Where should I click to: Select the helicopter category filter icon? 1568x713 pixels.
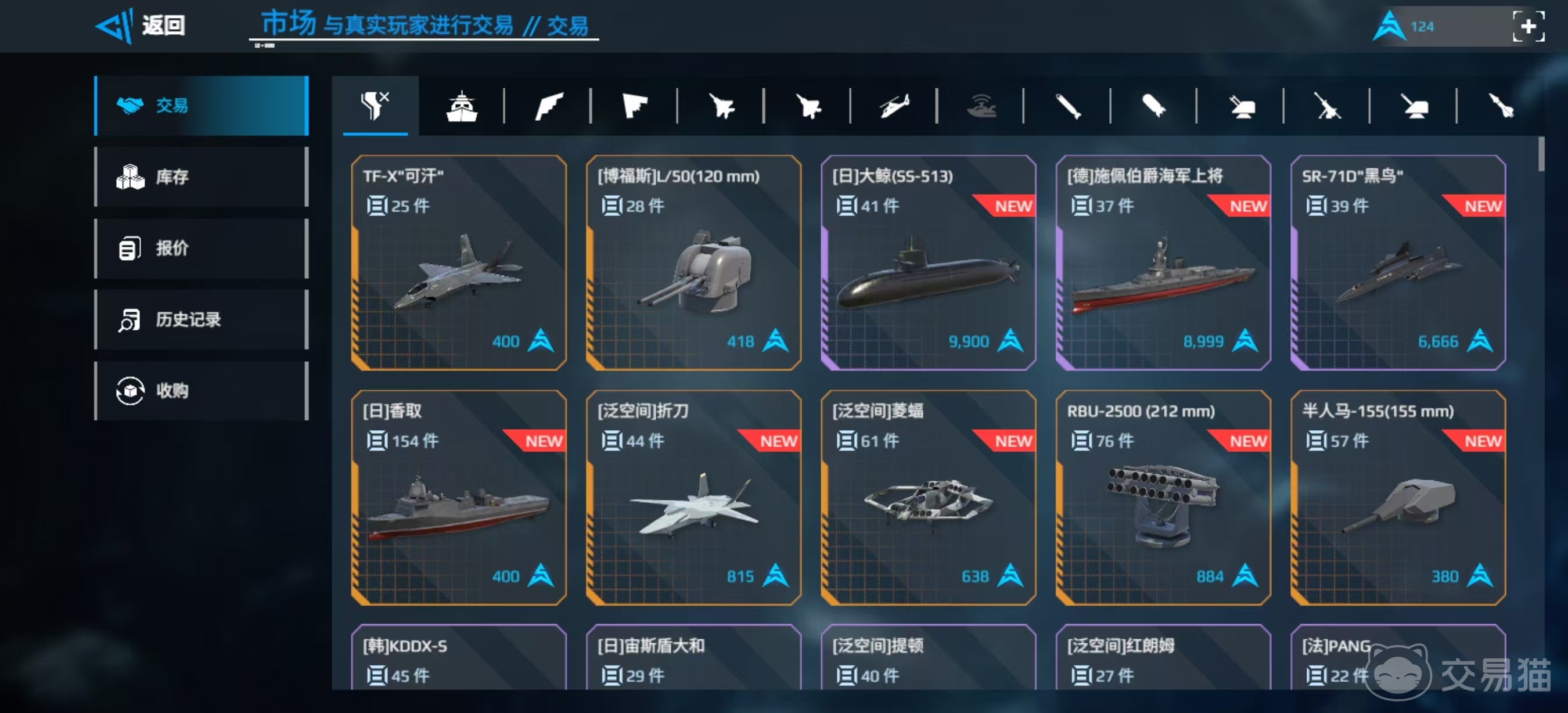click(894, 106)
